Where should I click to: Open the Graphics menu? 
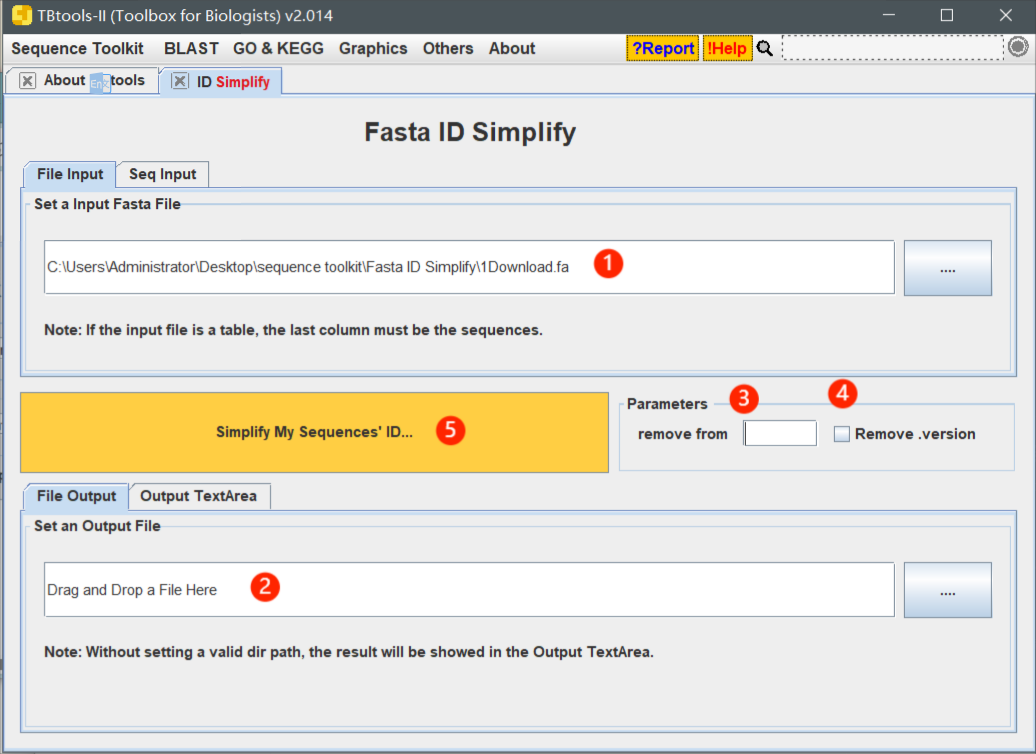[x=373, y=48]
